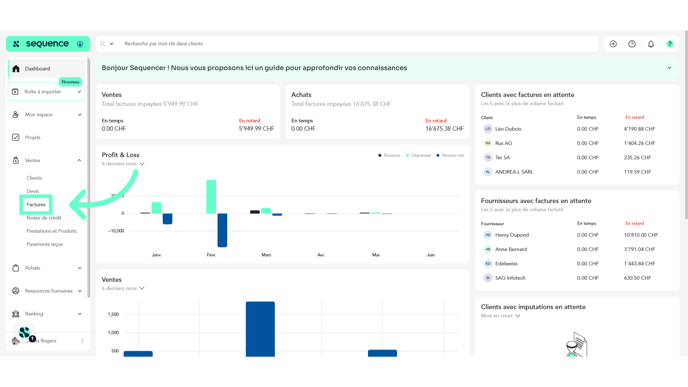Open Profit & Loss 6 derniers mois dropdown

coord(123,164)
